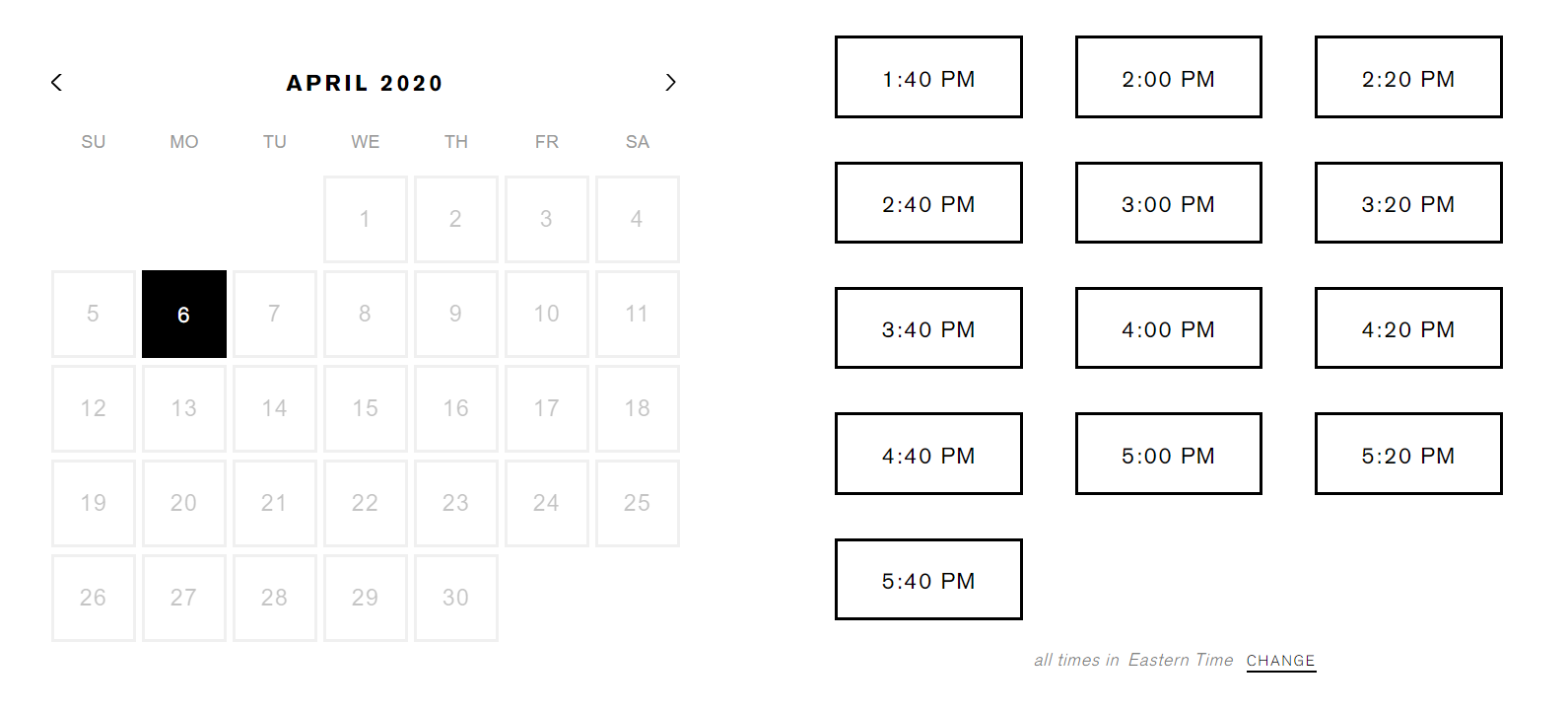The image size is (1568, 712).
Task: Select April 6 on calendar
Action: pos(184,315)
